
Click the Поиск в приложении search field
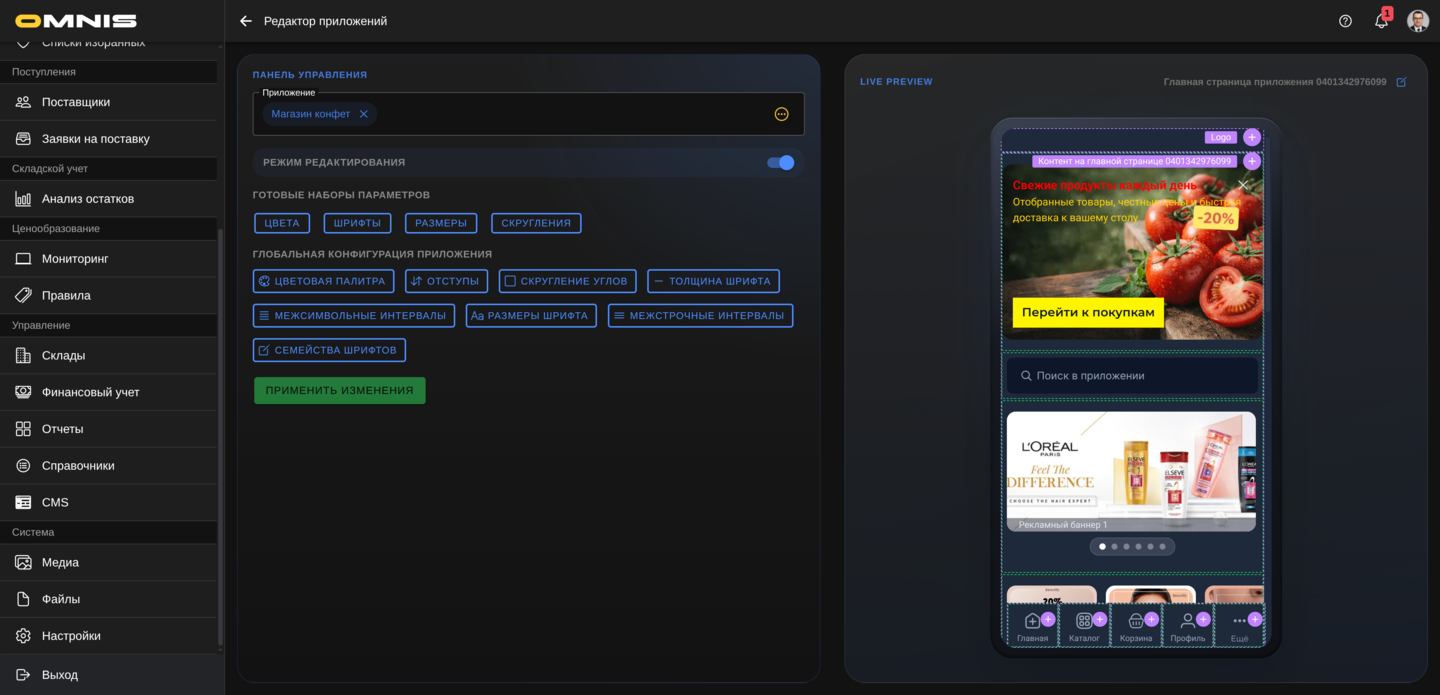coord(1131,376)
